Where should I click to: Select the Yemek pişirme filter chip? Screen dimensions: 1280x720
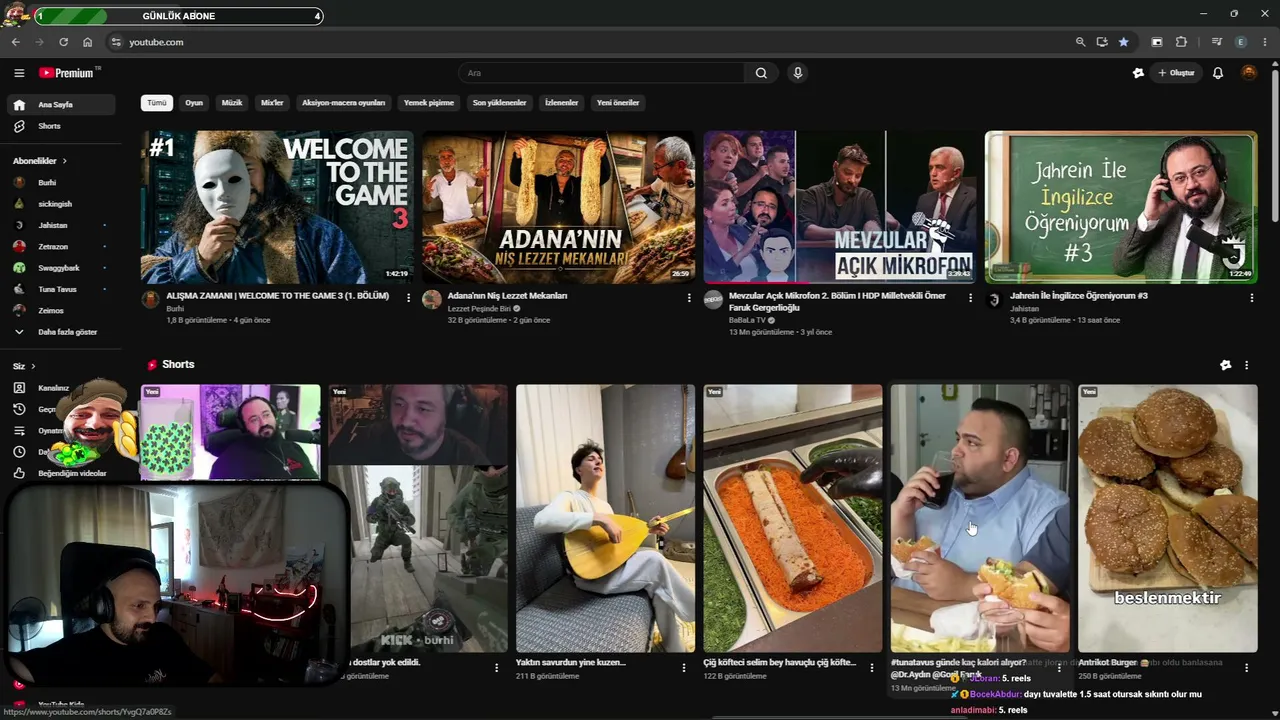[x=429, y=102]
